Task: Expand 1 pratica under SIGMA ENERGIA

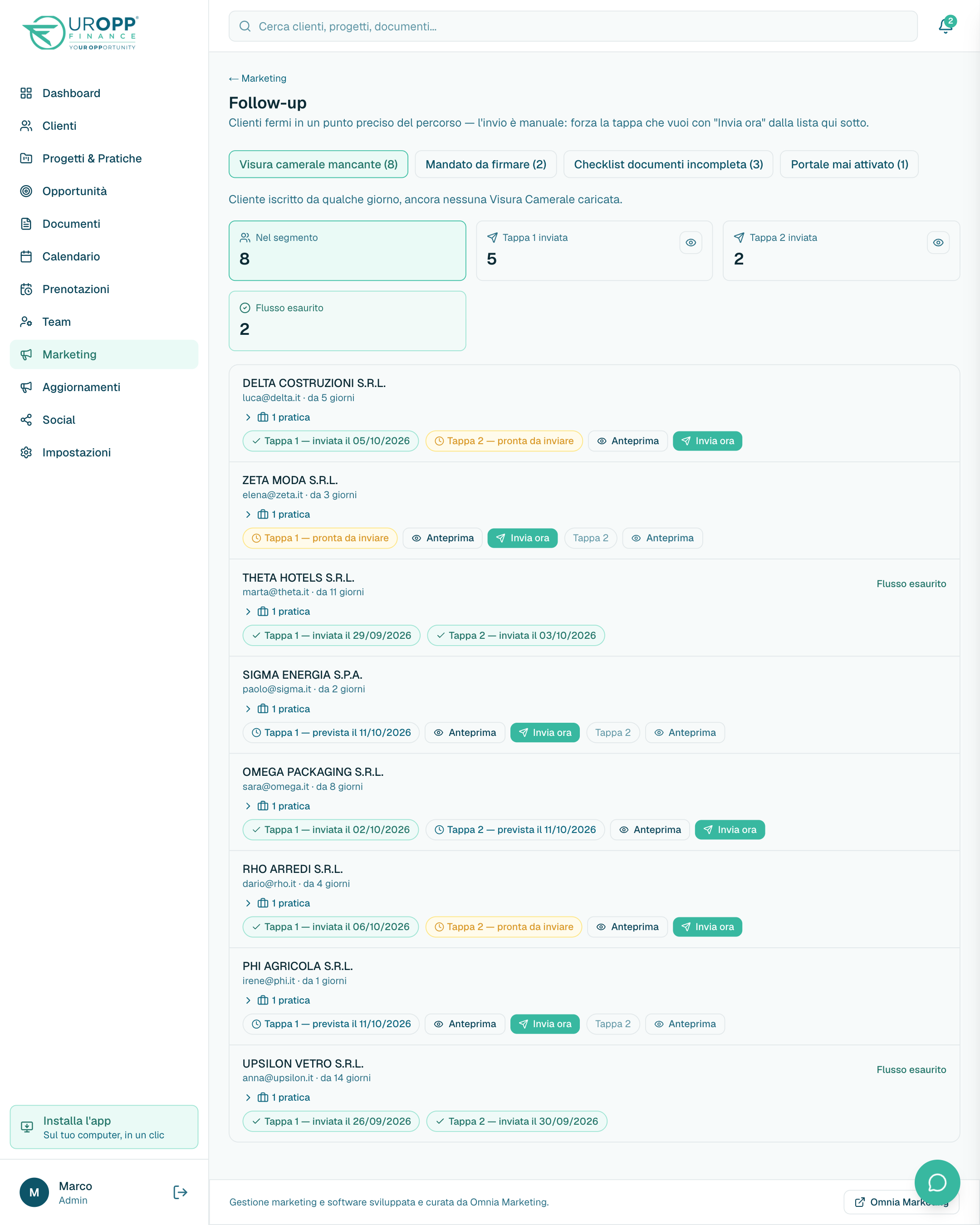Action: click(277, 709)
